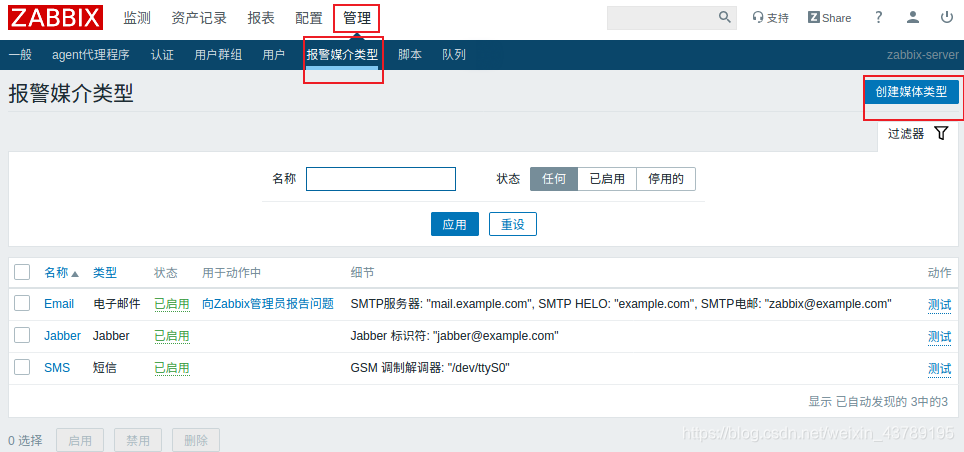Go to 用户 submenu
This screenshot has width=964, height=452.
pos(274,55)
